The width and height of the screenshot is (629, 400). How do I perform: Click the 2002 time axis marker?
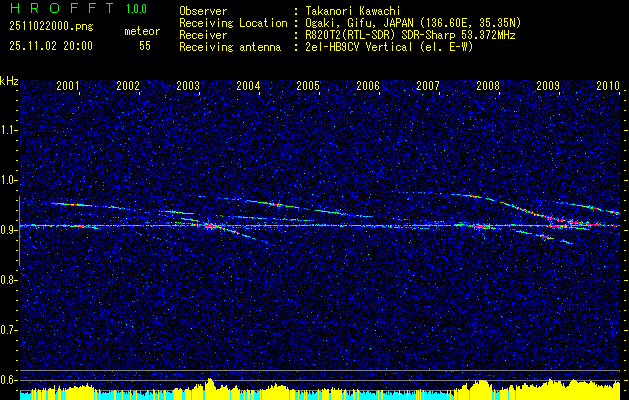128,85
